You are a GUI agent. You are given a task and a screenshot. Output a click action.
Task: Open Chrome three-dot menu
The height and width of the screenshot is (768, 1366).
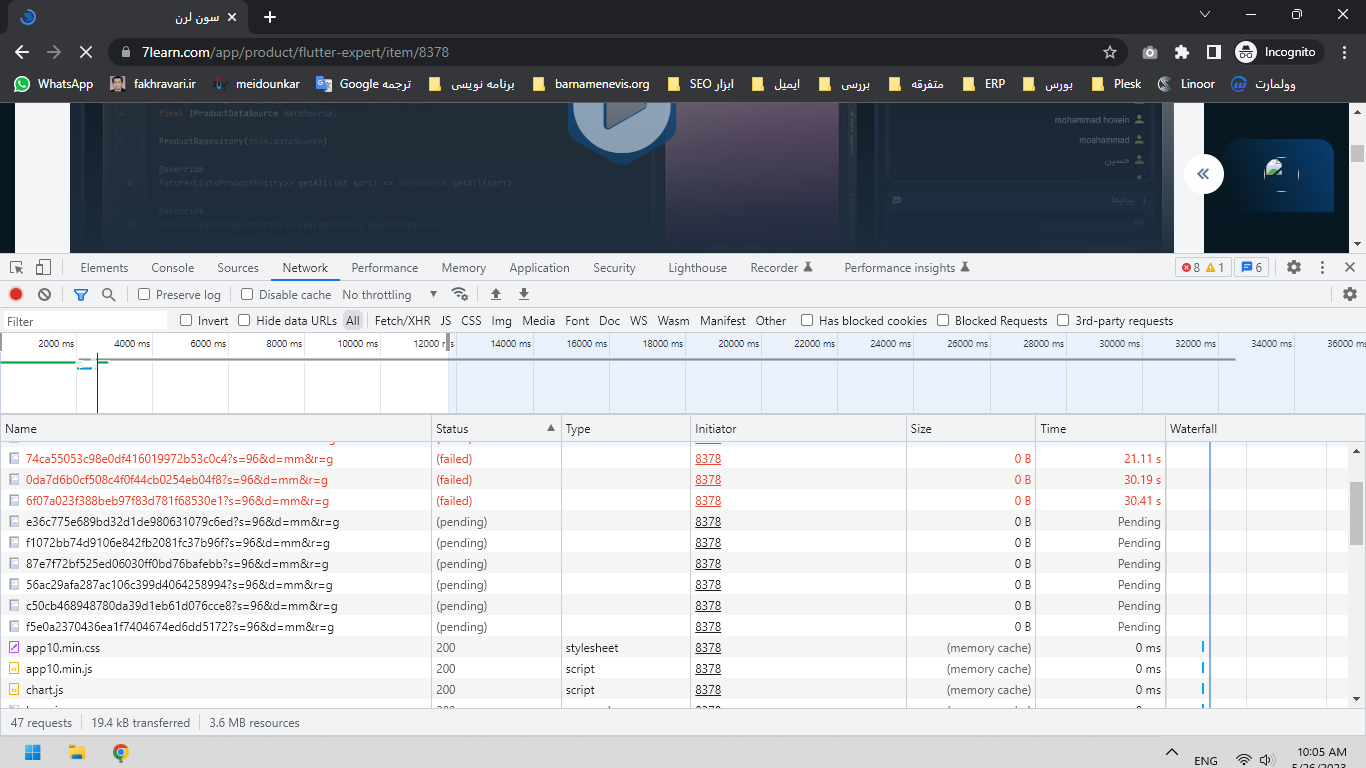tap(1344, 52)
